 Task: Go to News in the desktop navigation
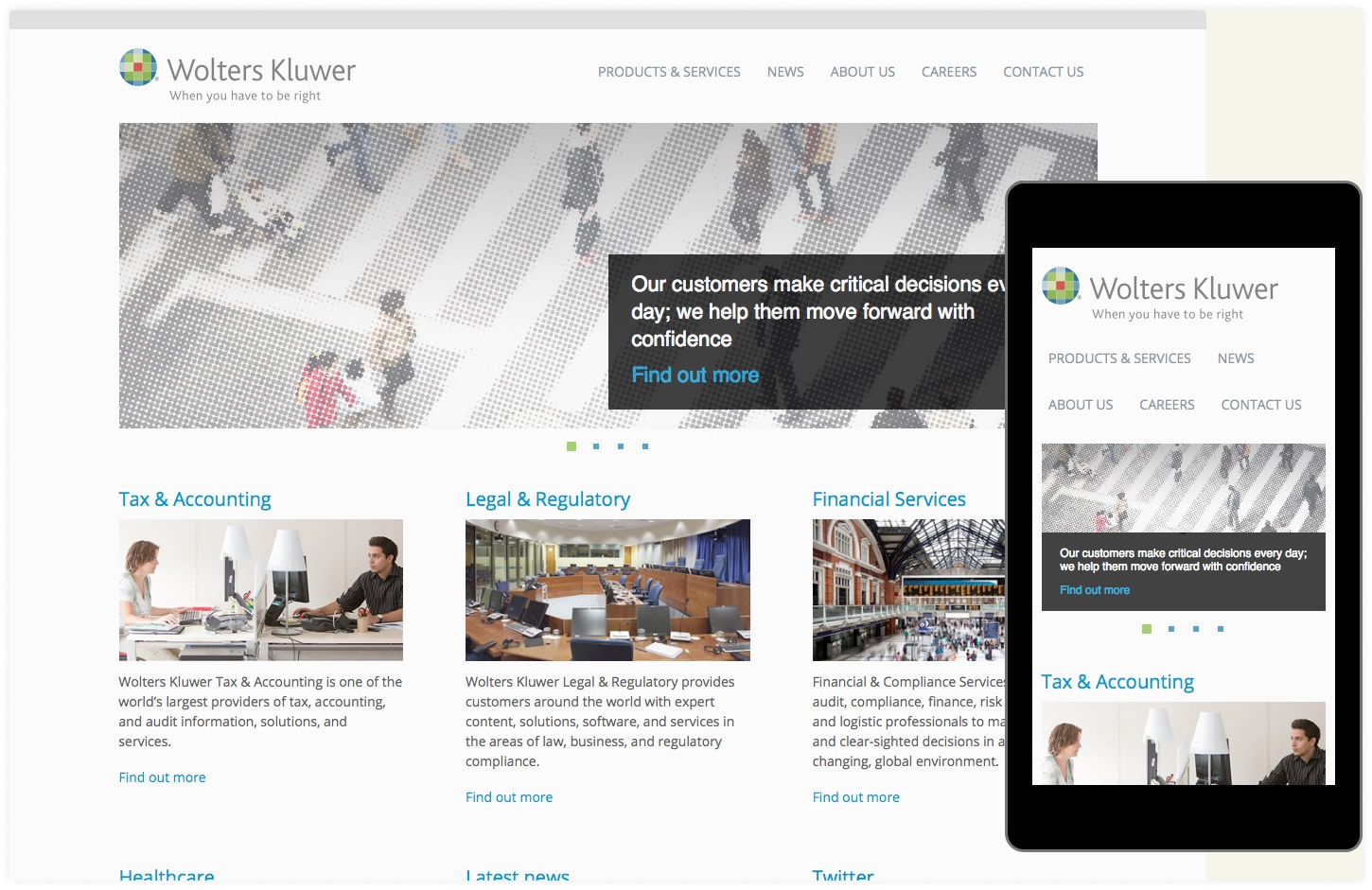[785, 72]
